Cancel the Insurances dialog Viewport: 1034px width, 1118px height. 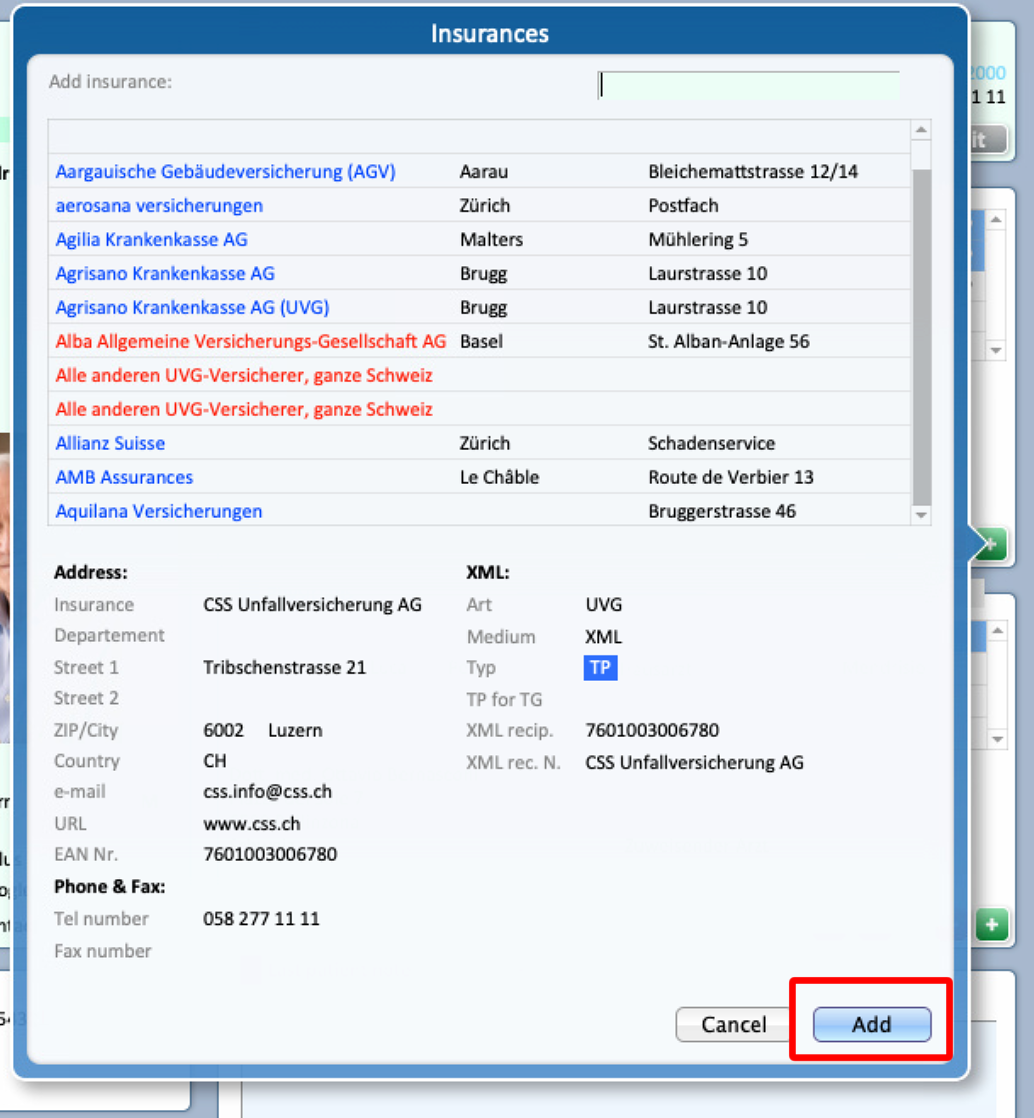[x=733, y=1024]
